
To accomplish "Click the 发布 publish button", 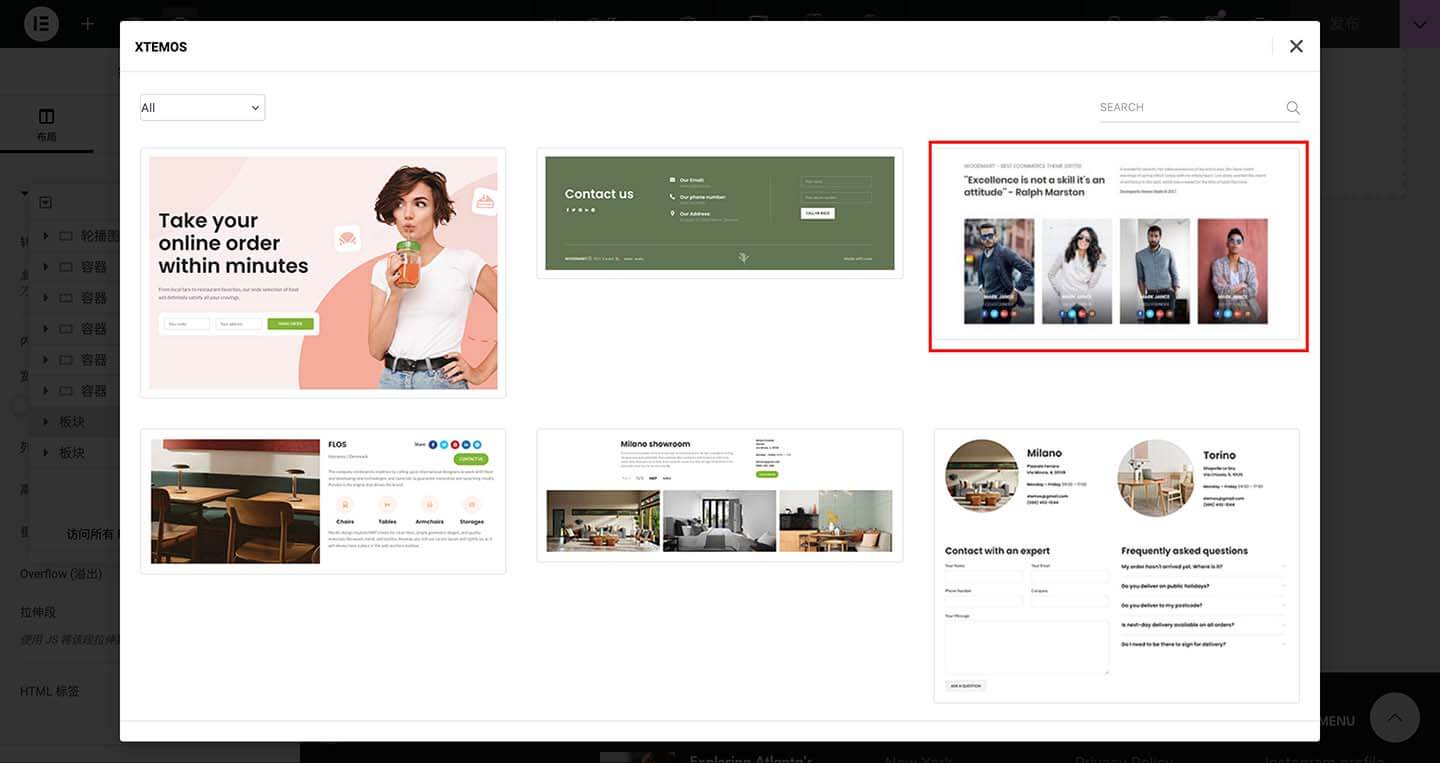I will [1345, 24].
